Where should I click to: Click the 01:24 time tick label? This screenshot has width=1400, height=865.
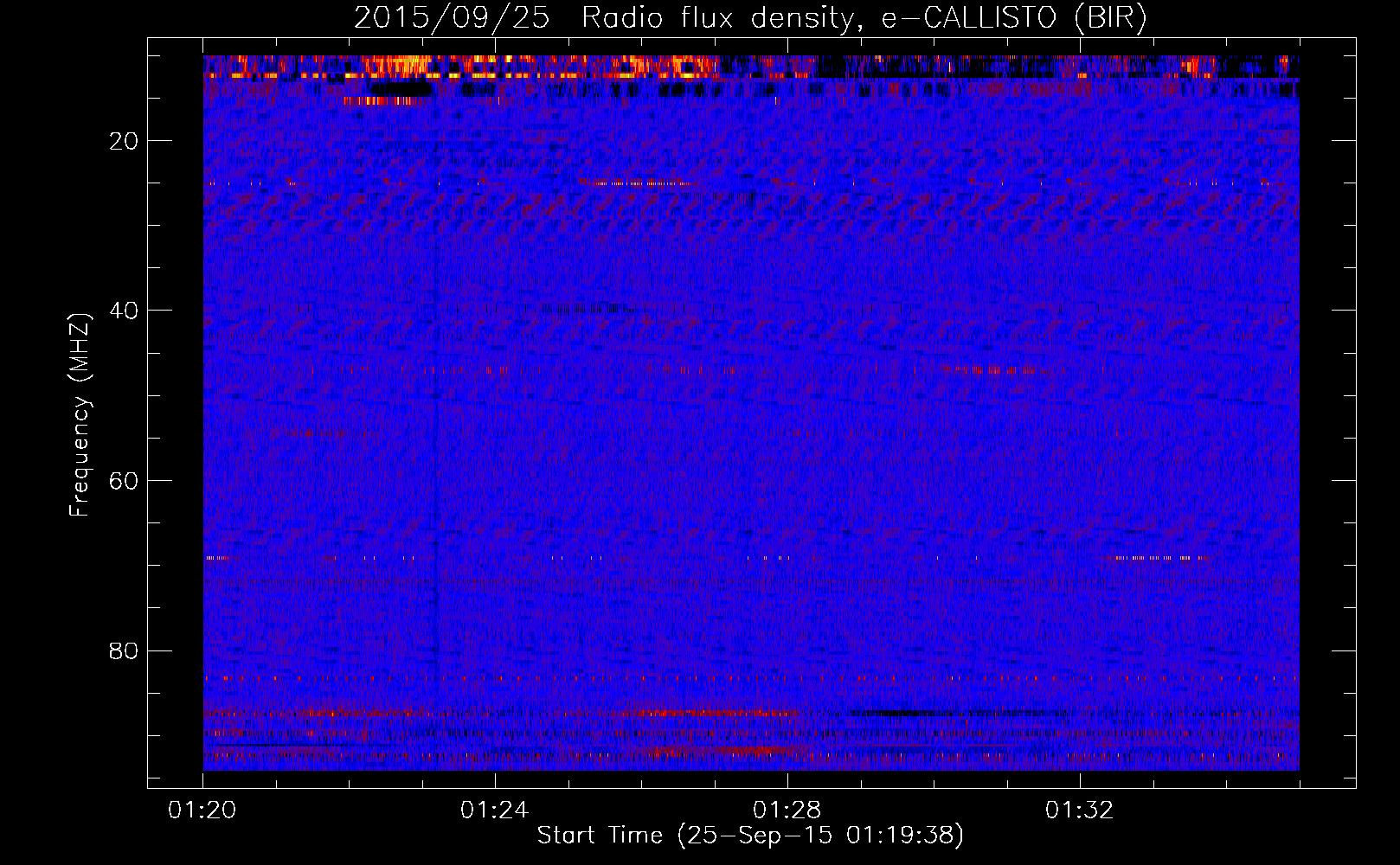click(x=495, y=811)
